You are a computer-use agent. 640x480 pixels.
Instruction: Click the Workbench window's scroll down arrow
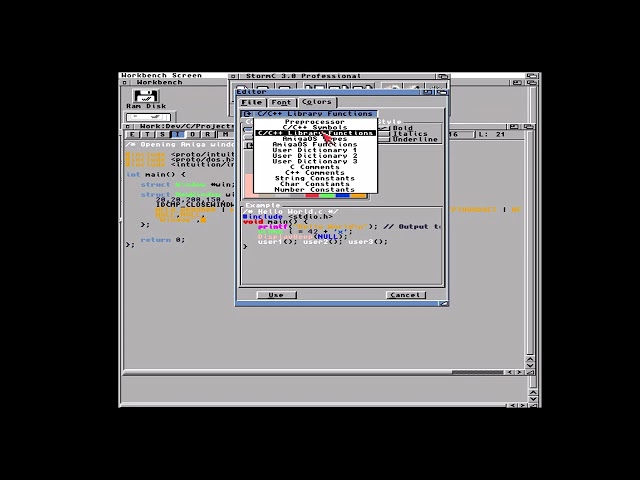pos(533,399)
